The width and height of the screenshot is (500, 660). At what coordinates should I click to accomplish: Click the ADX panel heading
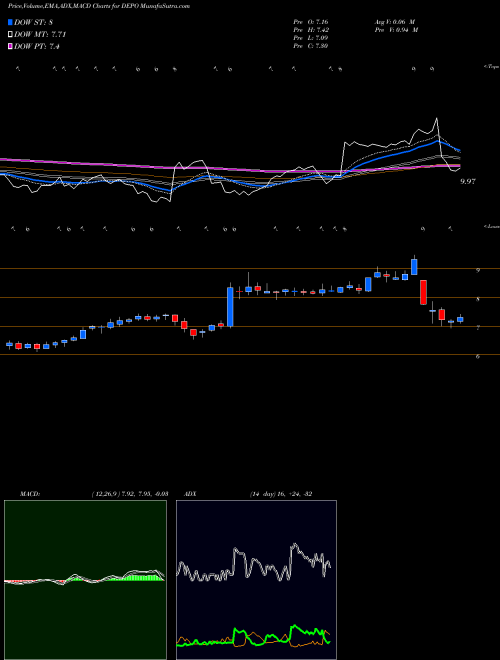191,494
